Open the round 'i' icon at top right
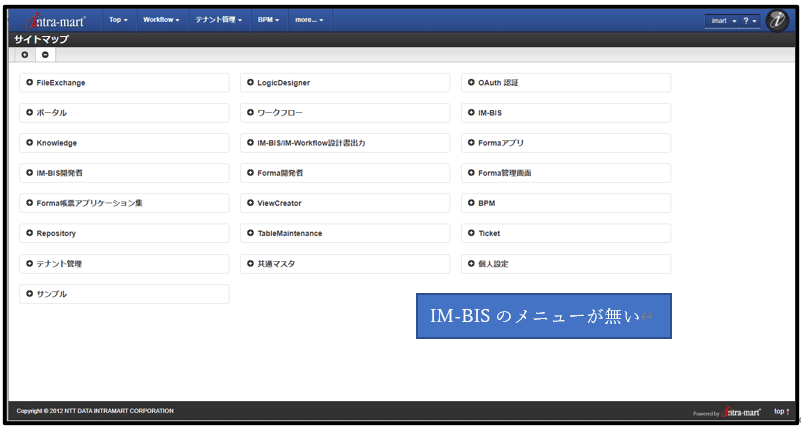 777,21
